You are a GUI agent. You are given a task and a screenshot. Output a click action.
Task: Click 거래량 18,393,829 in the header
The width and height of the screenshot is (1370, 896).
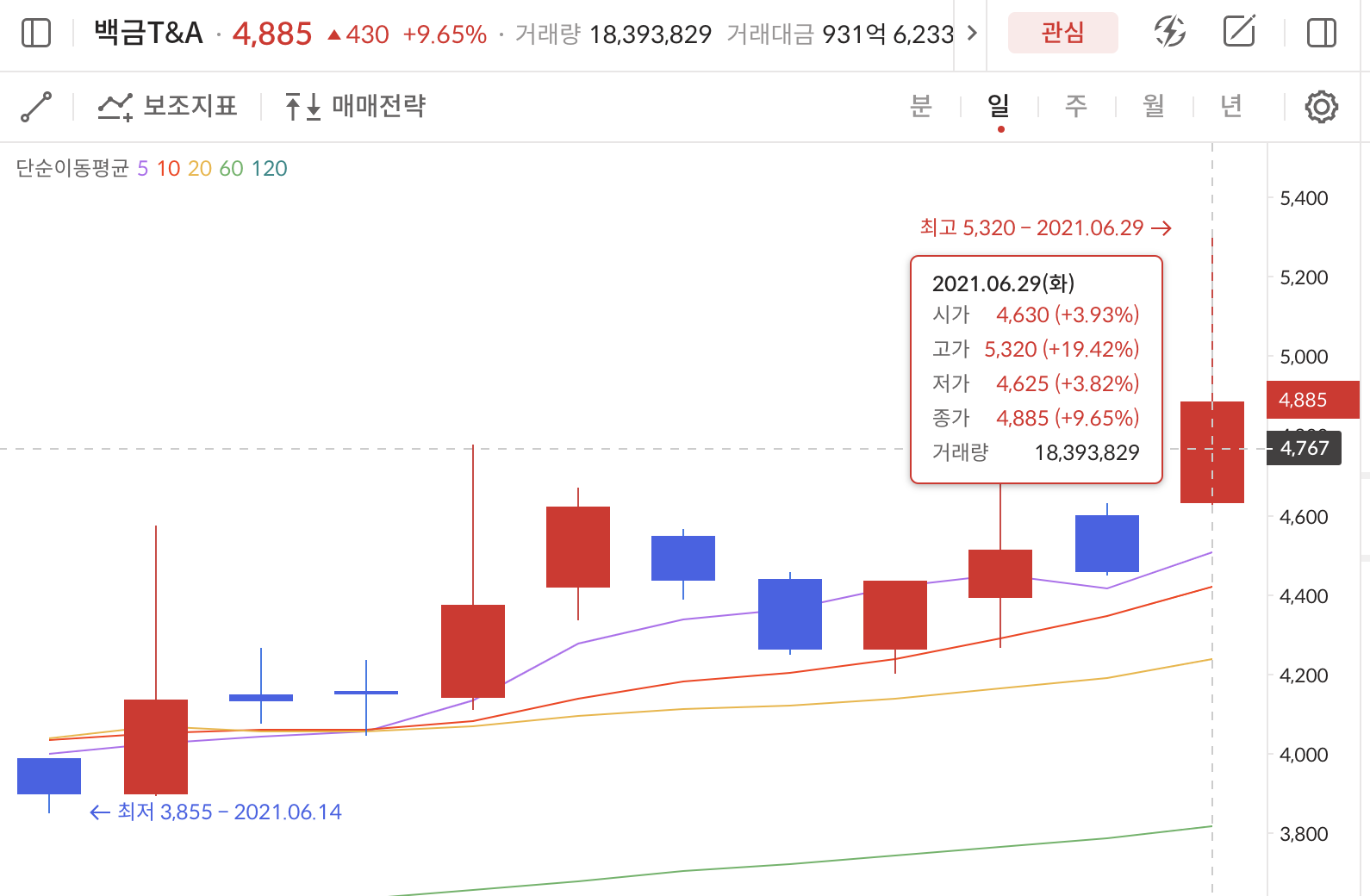click(x=613, y=34)
